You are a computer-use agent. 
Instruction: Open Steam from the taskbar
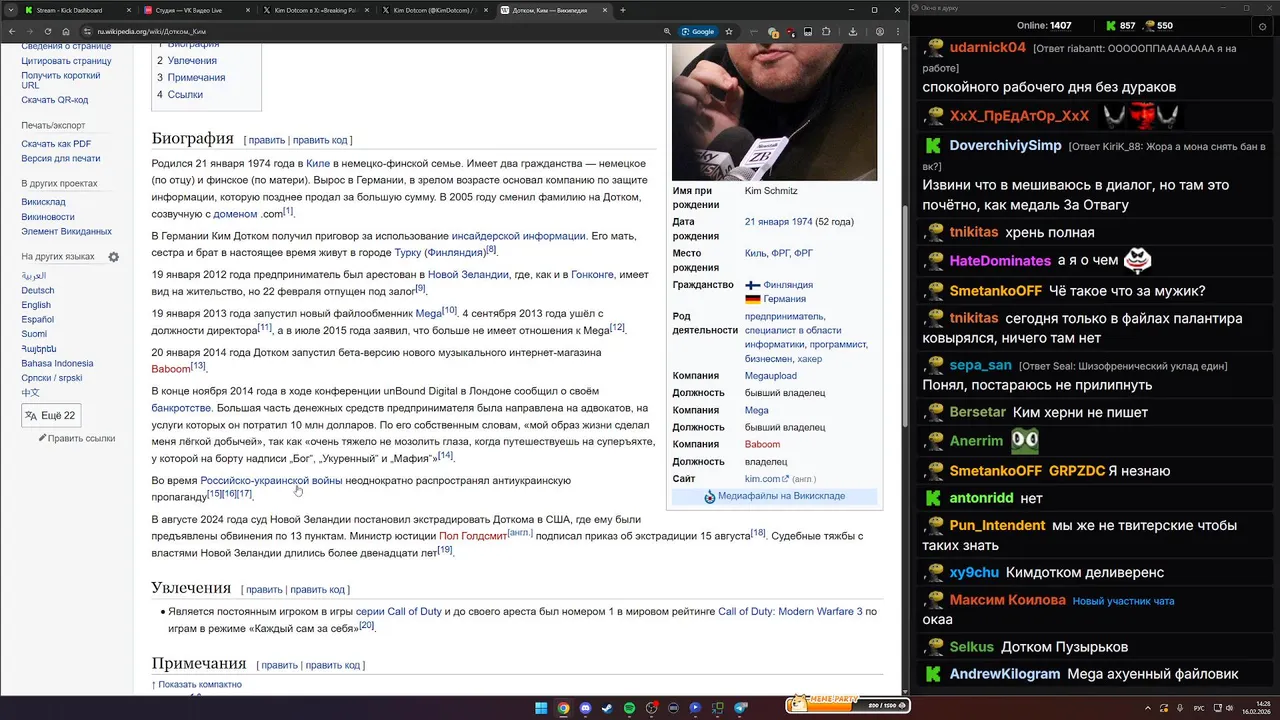(607, 708)
